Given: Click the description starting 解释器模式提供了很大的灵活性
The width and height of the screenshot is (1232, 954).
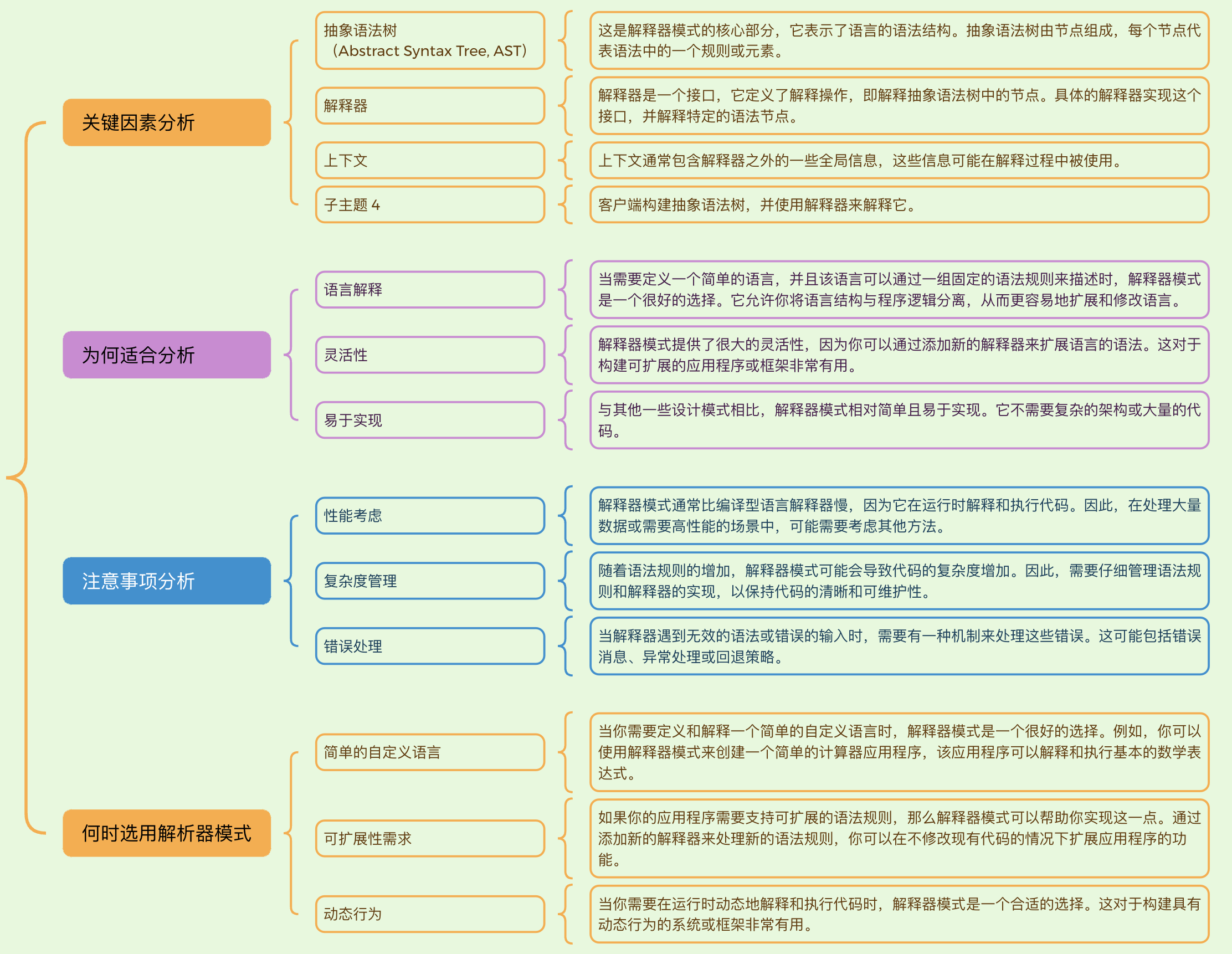Looking at the screenshot, I should tap(900, 355).
